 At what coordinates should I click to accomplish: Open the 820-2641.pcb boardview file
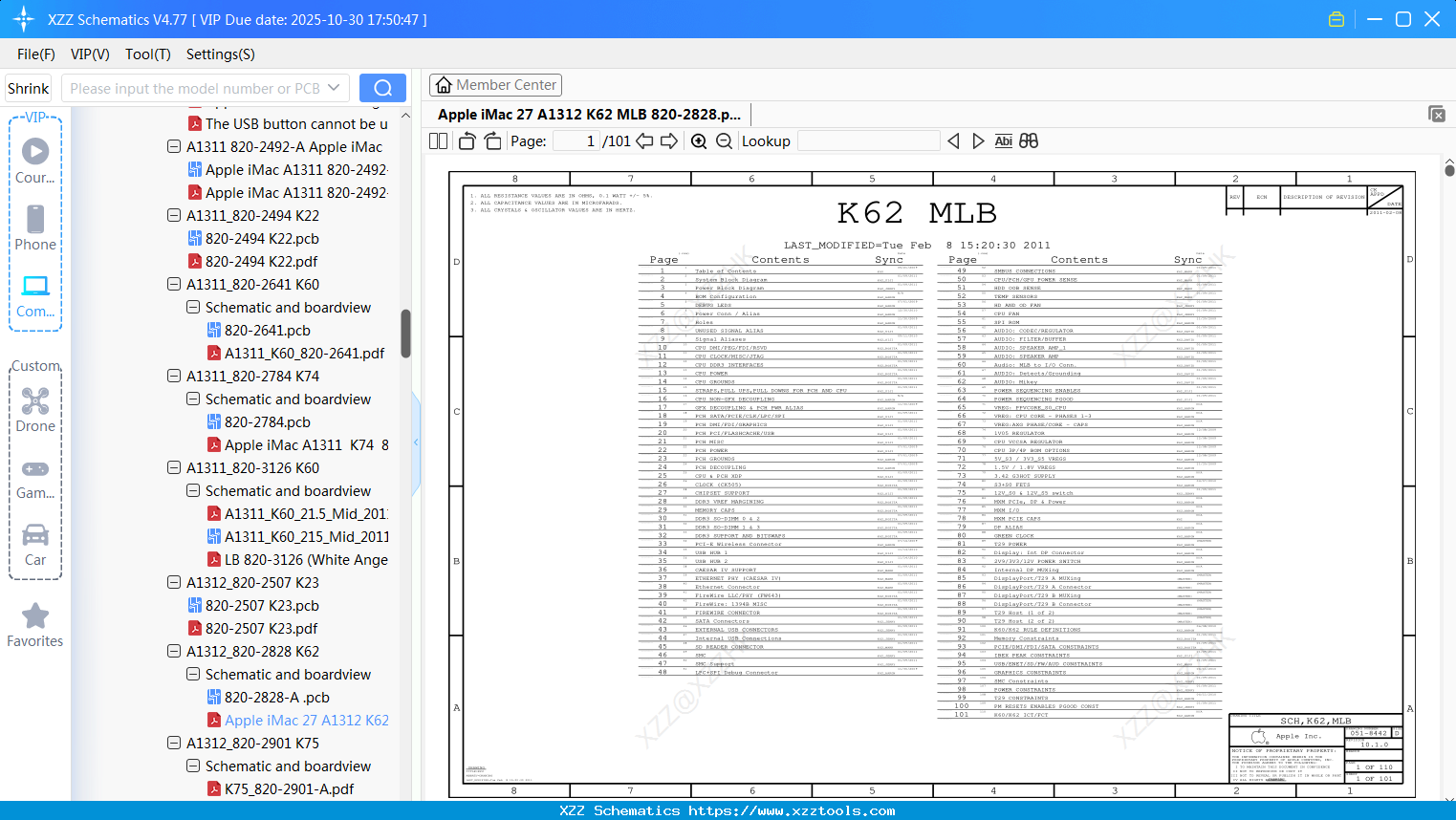(267, 331)
